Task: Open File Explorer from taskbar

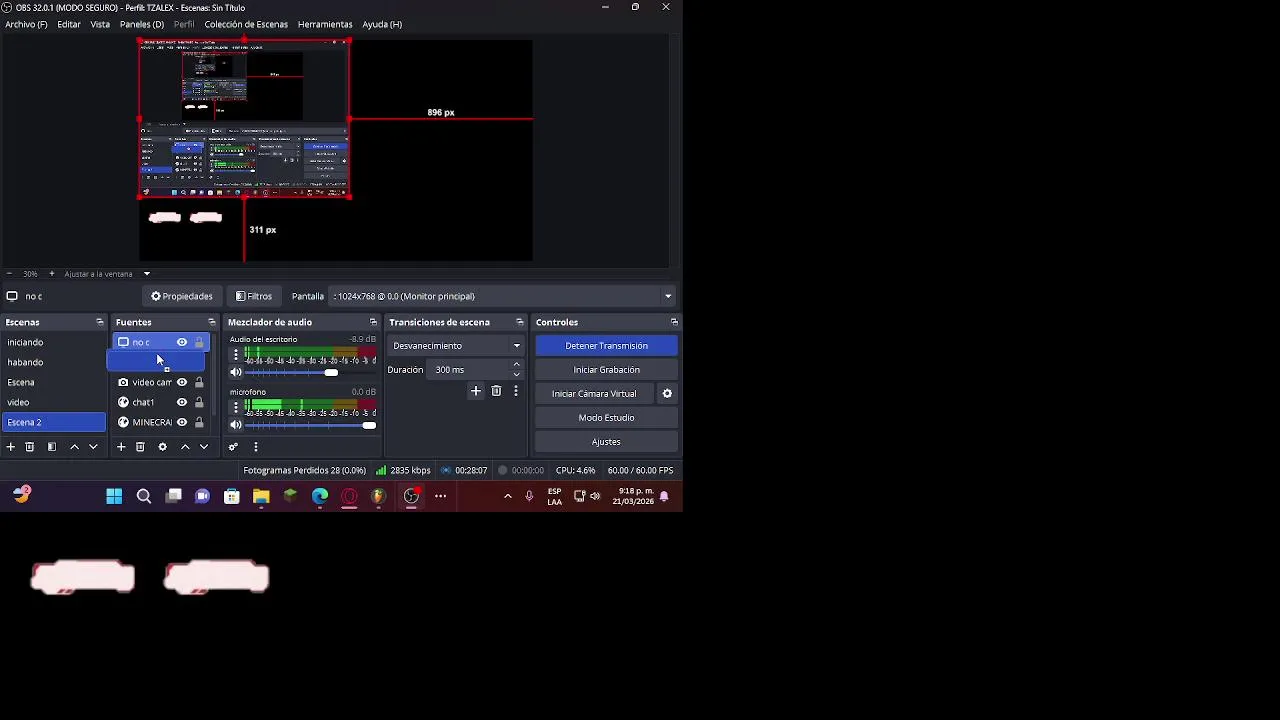Action: click(x=261, y=496)
